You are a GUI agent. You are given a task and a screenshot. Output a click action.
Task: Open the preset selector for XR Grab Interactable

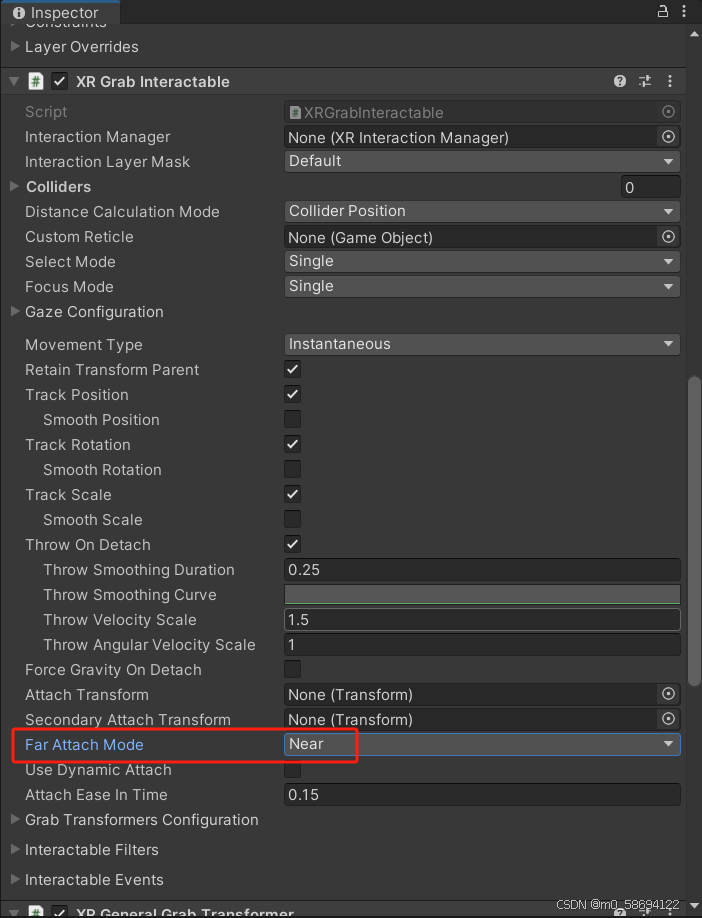(645, 81)
